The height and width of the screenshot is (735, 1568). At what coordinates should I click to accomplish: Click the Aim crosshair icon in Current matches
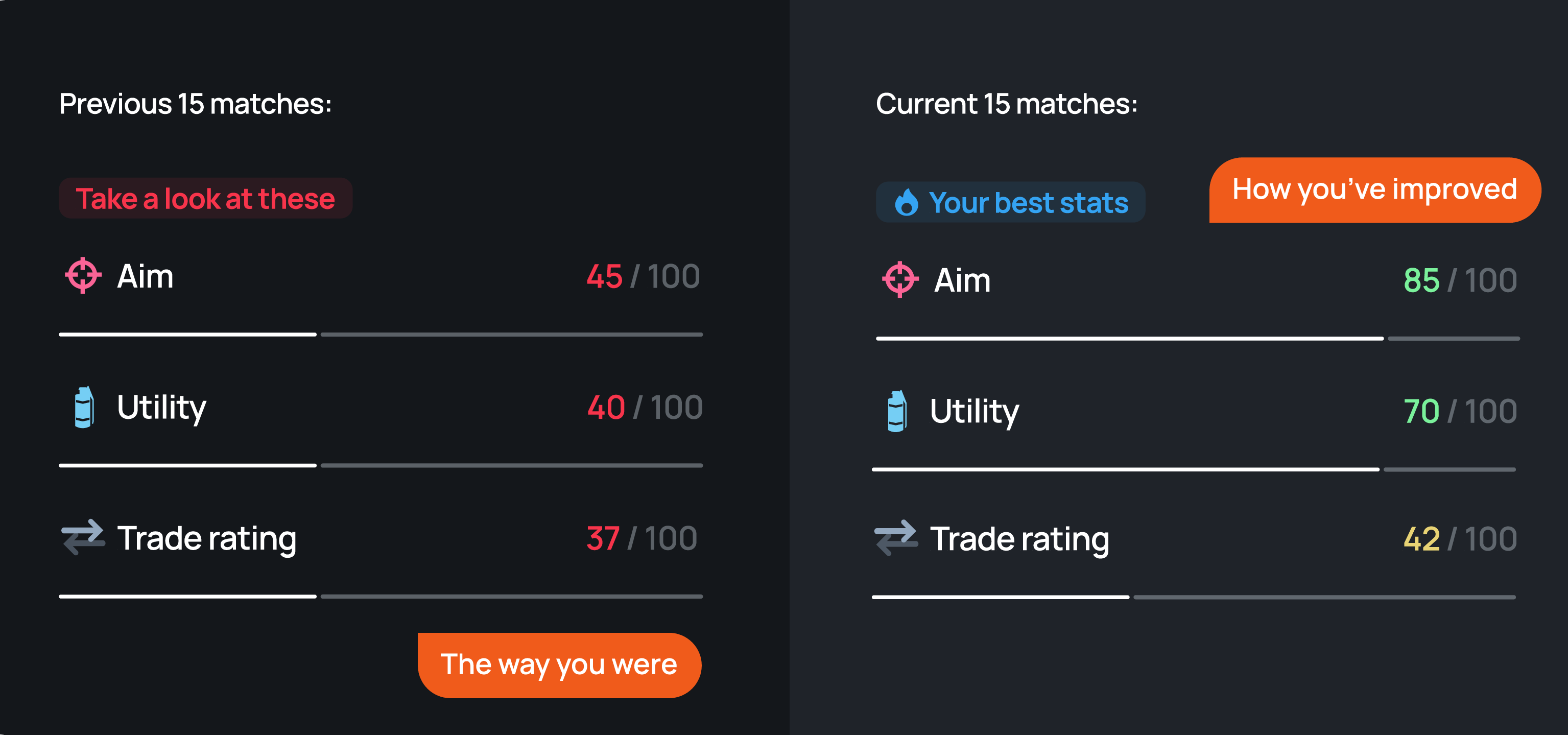tap(899, 279)
